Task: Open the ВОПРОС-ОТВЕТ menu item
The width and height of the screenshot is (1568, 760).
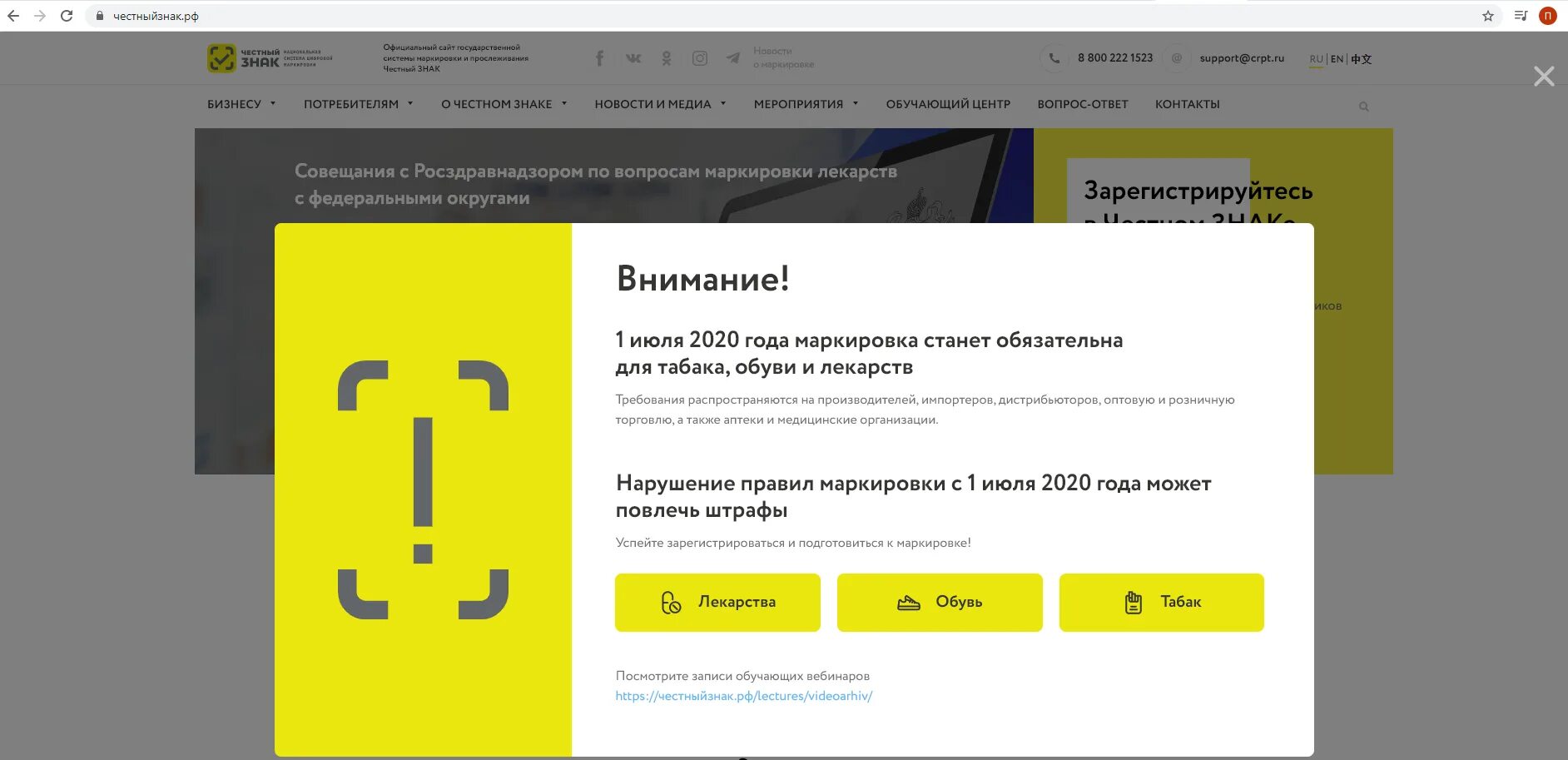Action: pos(1083,104)
